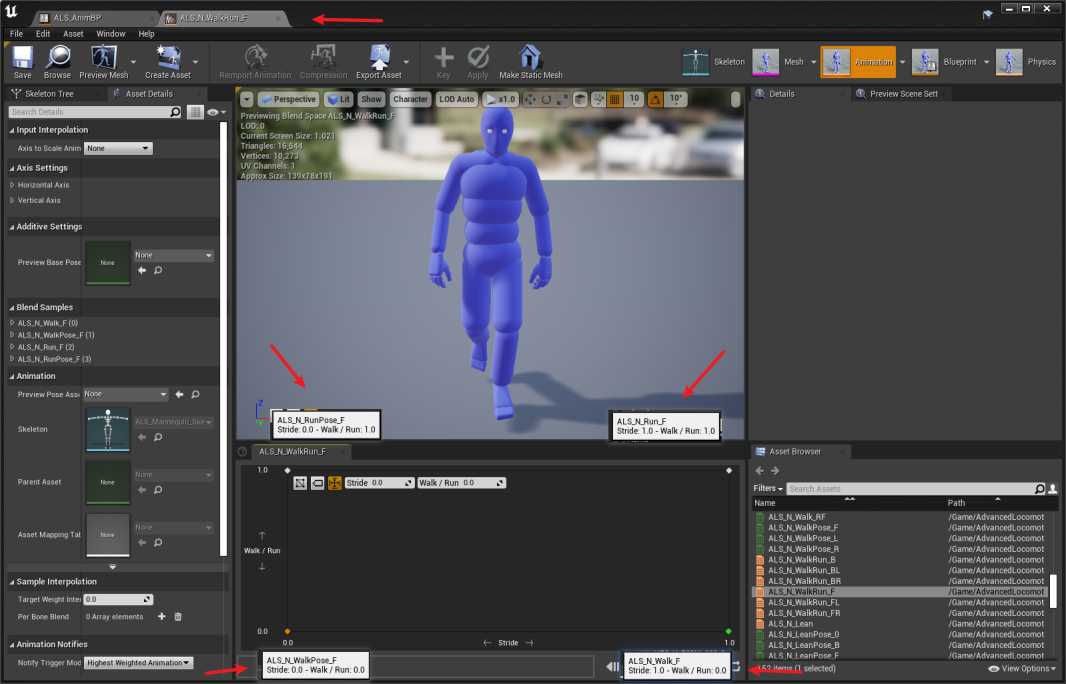
Task: Click Make Static Mesh icon
Action: 530,63
